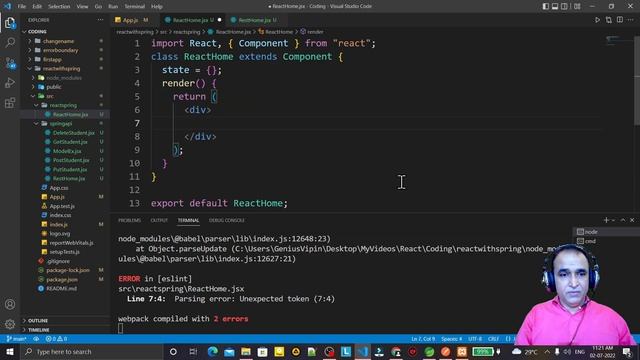The image size is (640, 360).
Task: Open README.md in the explorer
Action: (x=61, y=289)
